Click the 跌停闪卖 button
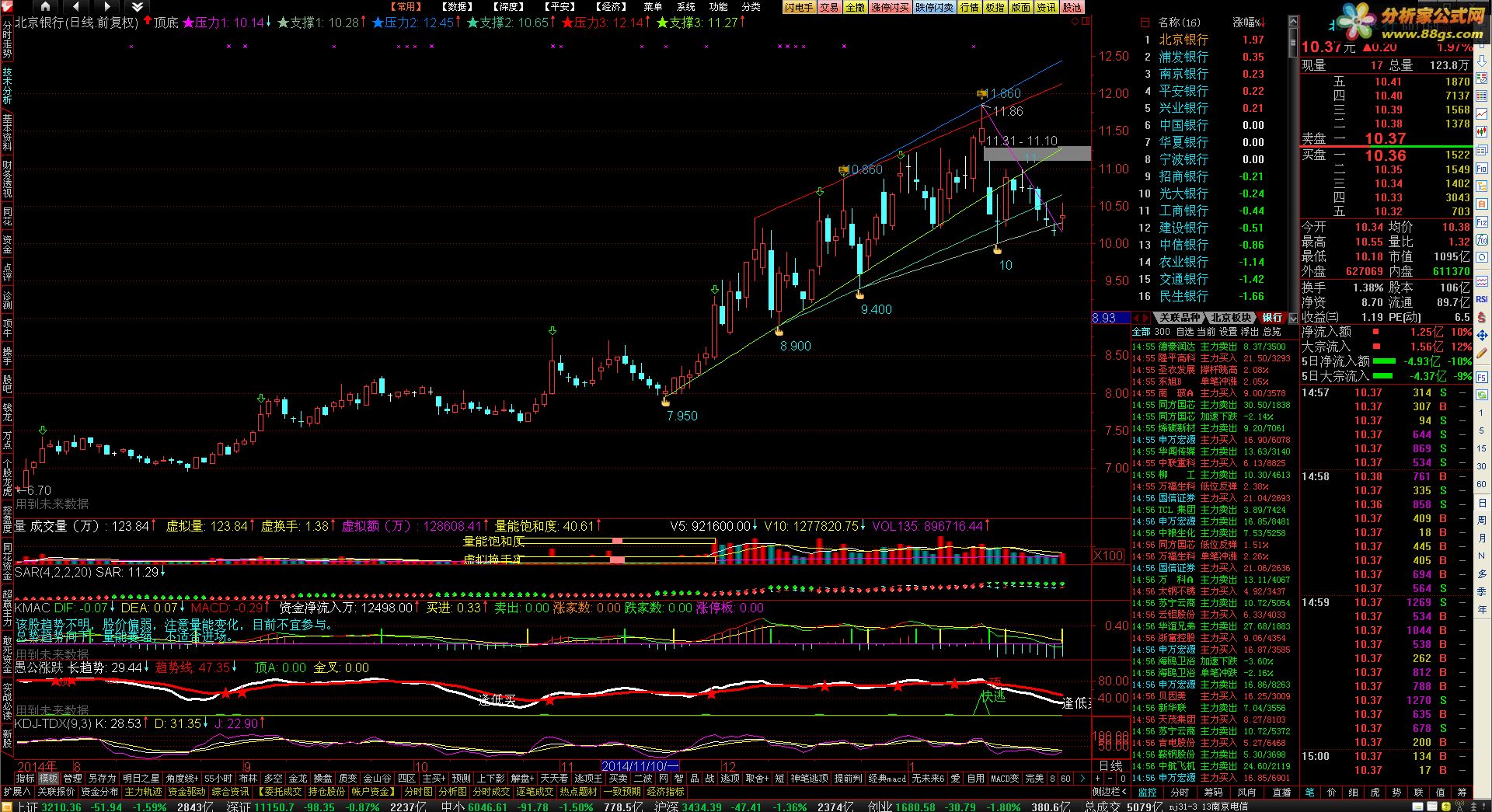 934,7
